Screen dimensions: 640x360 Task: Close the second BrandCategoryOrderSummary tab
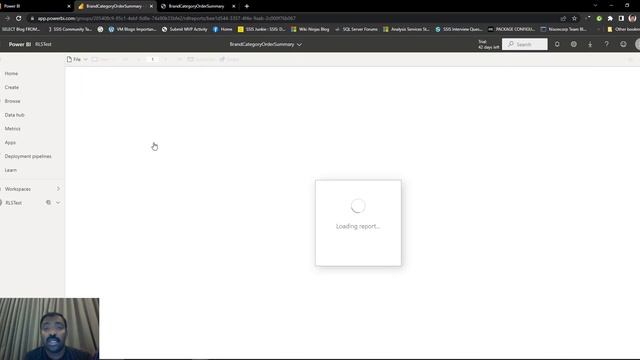pyautogui.click(x=233, y=6)
